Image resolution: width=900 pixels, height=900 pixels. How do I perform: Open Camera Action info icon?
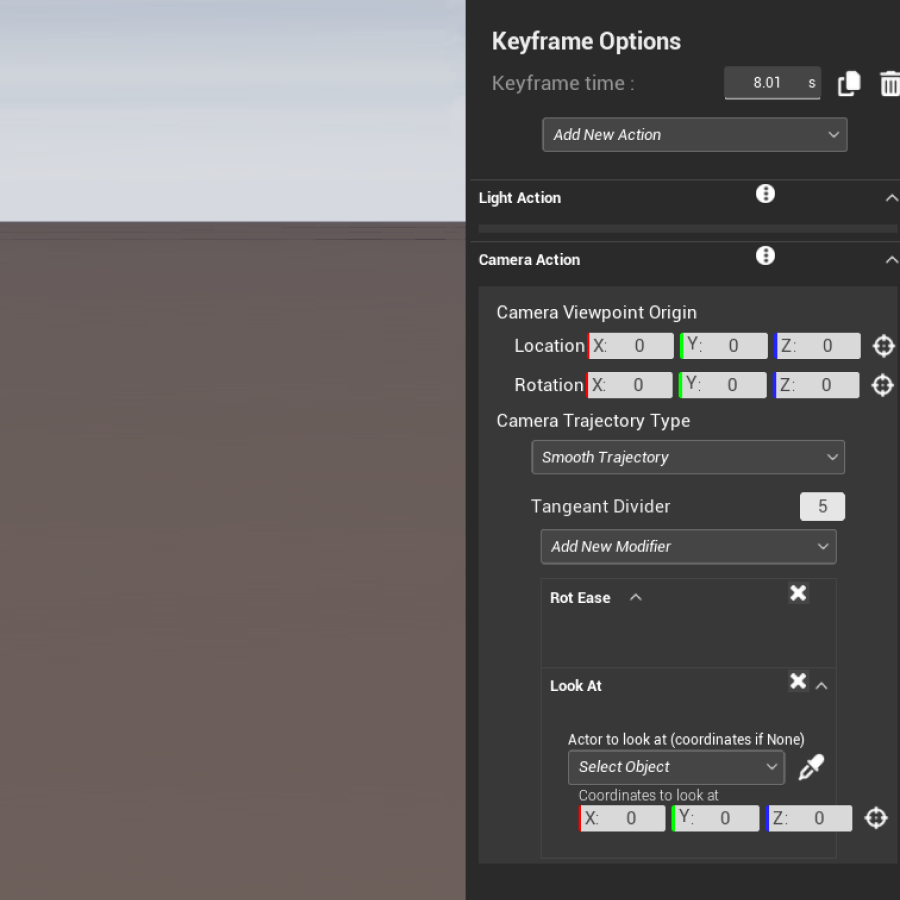click(765, 256)
